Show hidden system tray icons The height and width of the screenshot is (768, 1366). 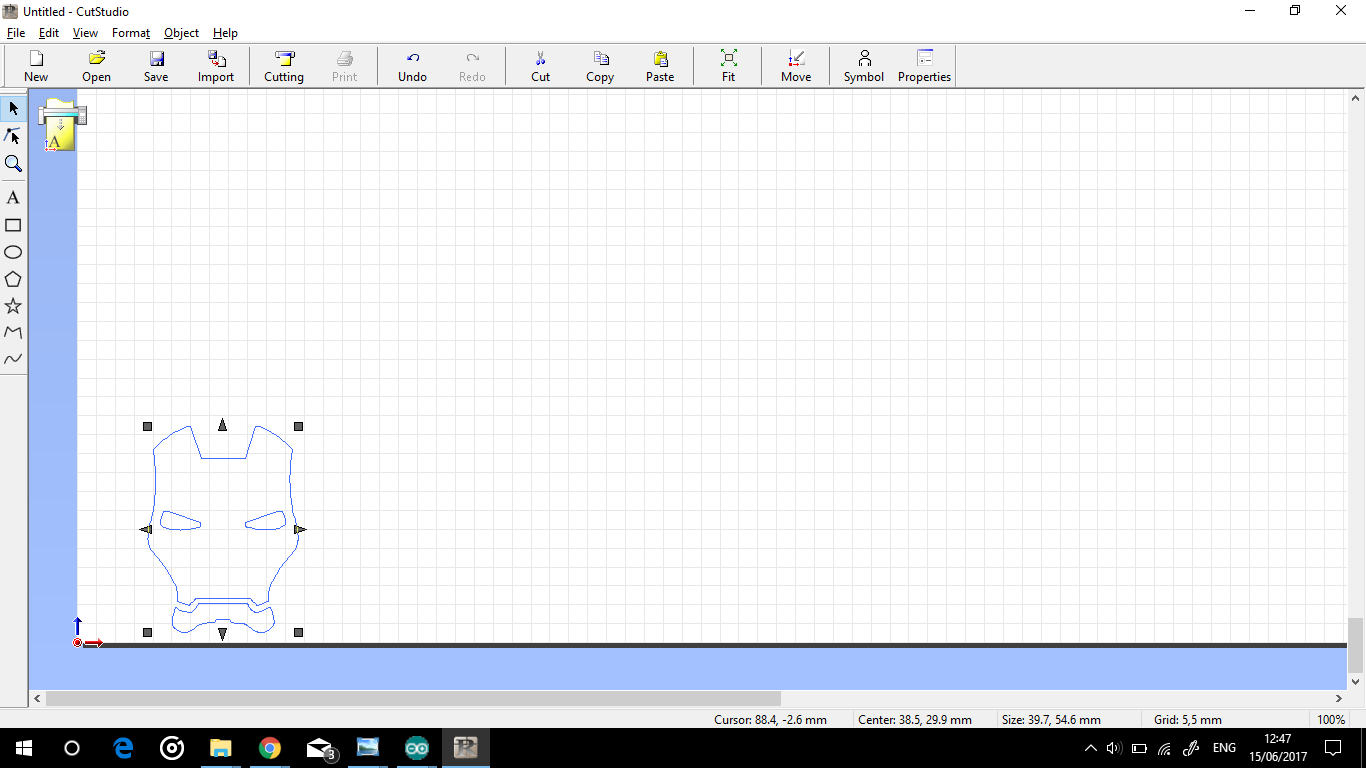[1090, 748]
